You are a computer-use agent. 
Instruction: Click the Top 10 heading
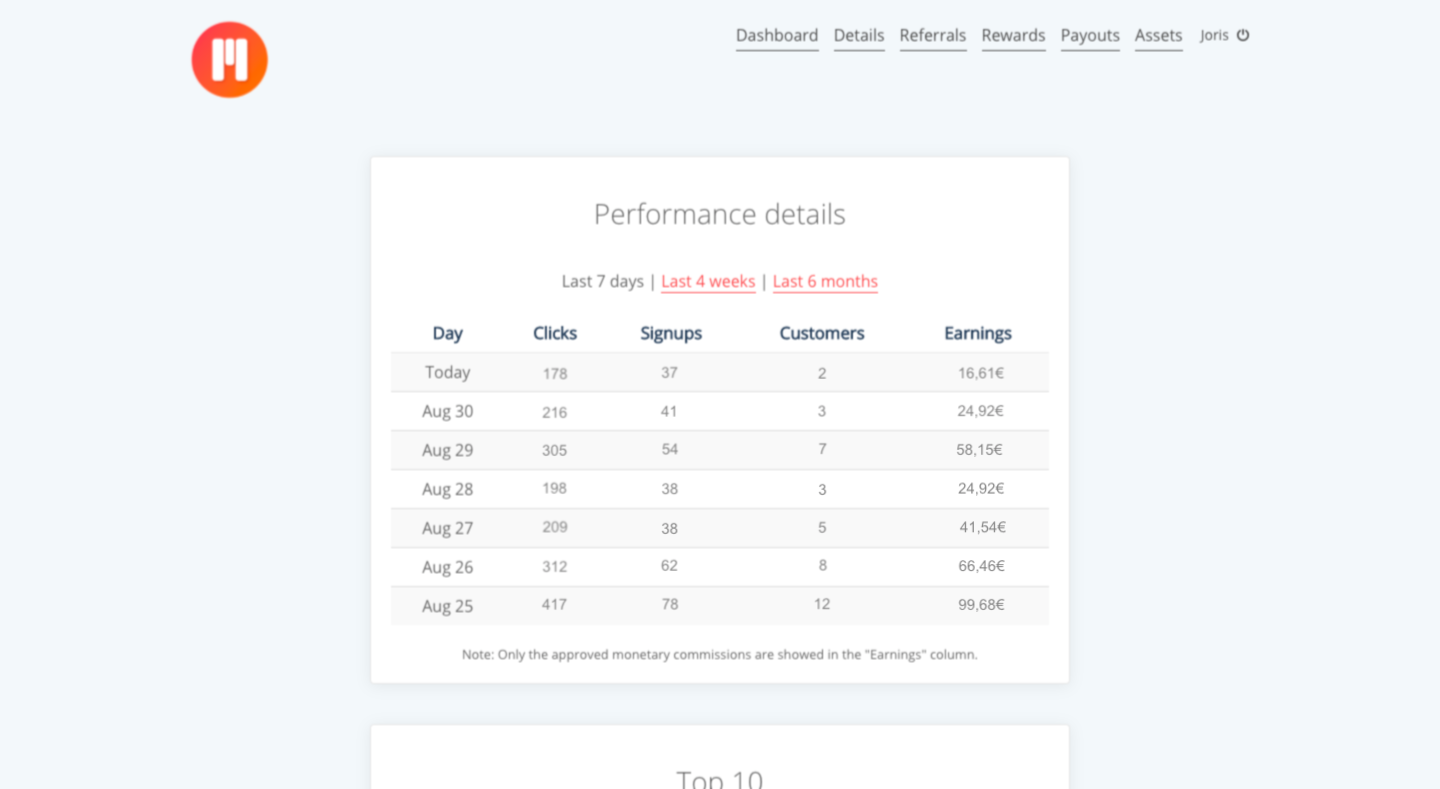[x=720, y=779]
